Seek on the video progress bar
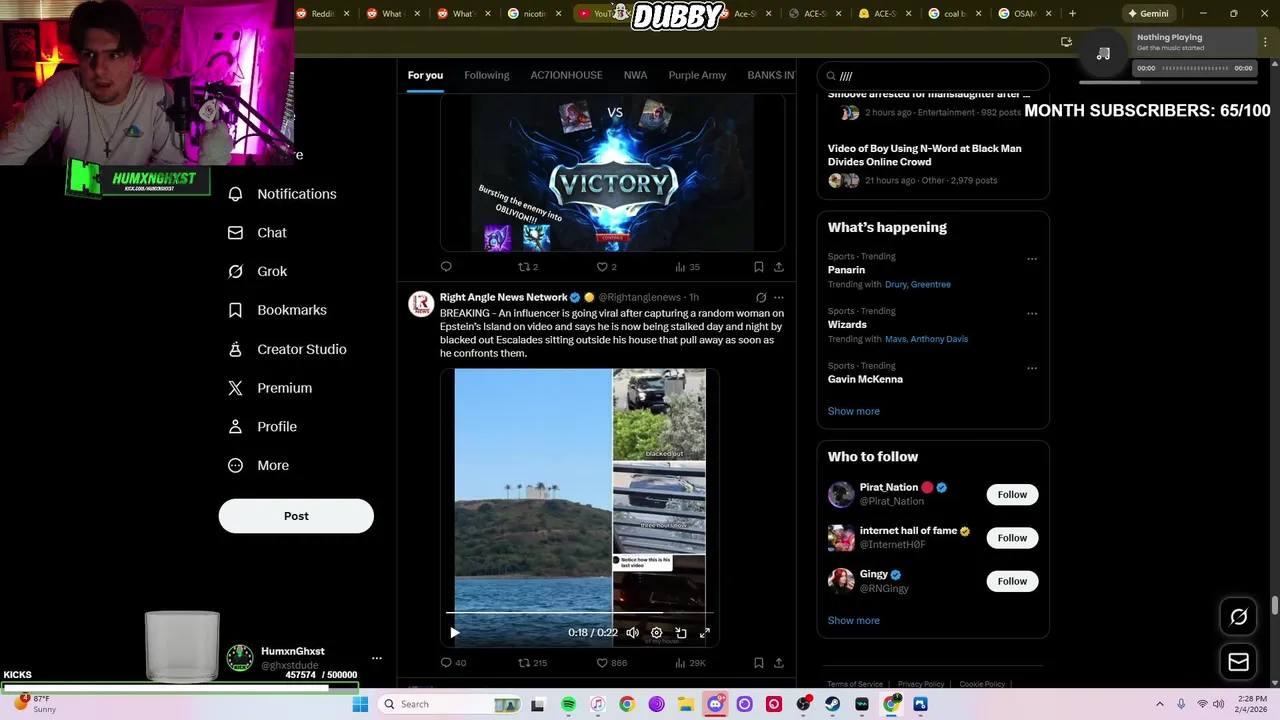The image size is (1280, 720). [x=580, y=612]
